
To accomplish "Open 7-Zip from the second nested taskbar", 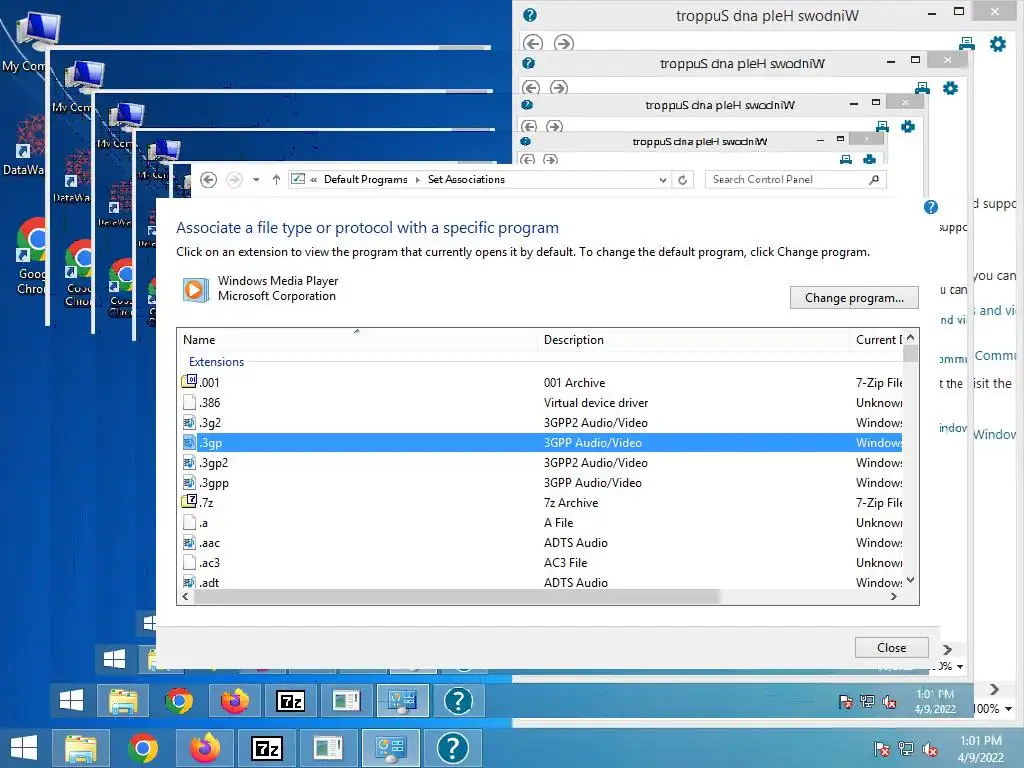I will pyautogui.click(x=290, y=701).
